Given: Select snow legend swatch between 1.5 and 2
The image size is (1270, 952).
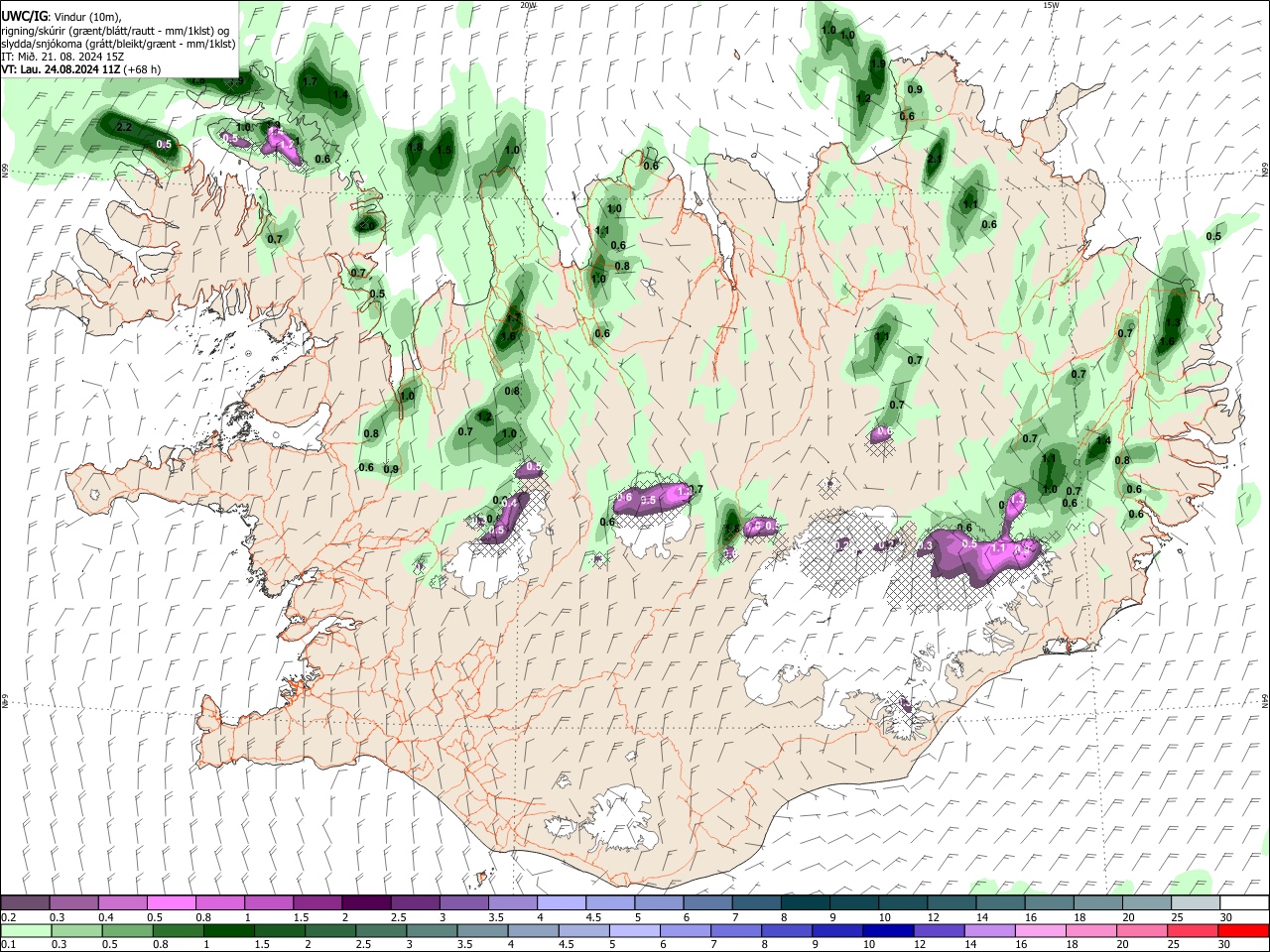Looking at the screenshot, I should (x=317, y=903).
